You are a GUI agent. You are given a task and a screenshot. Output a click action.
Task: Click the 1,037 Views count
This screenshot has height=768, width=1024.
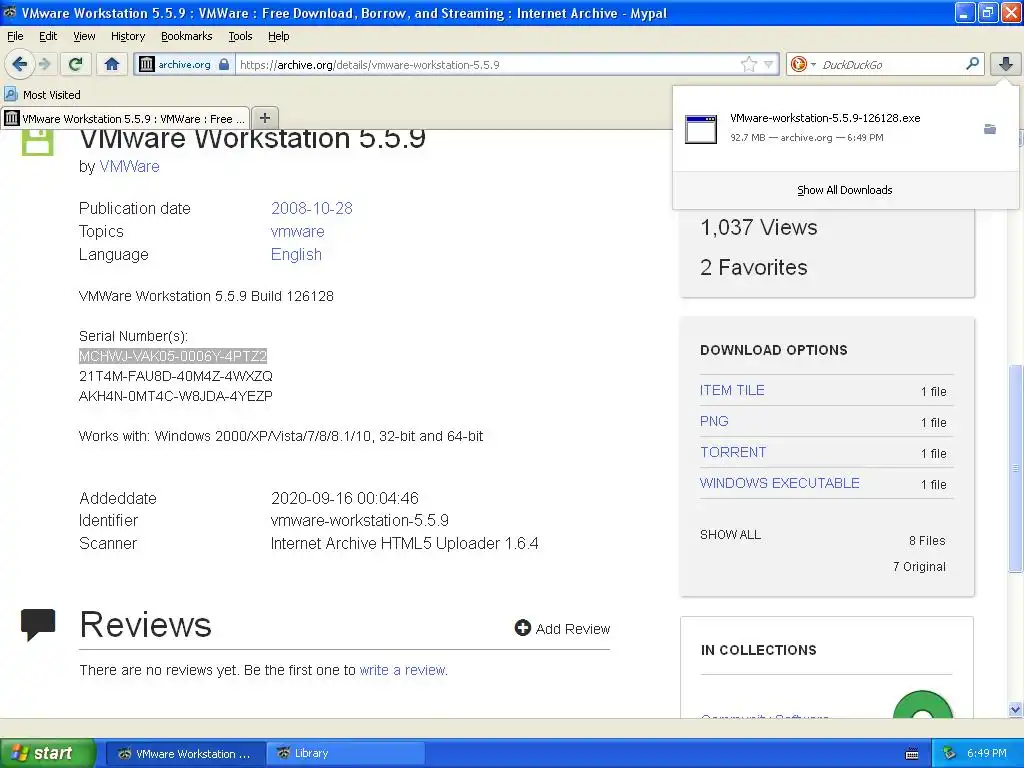pos(758,227)
